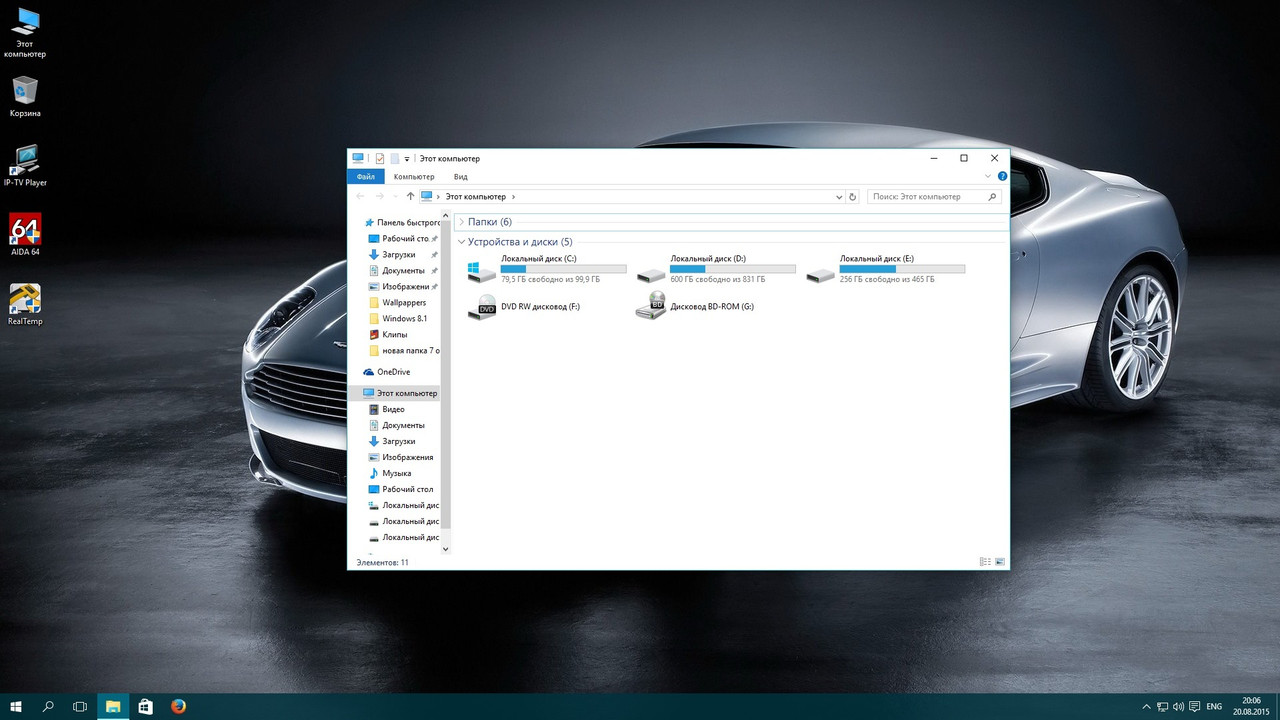Open the address bar history dropdown
Image resolution: width=1280 pixels, height=720 pixels.
pos(839,197)
